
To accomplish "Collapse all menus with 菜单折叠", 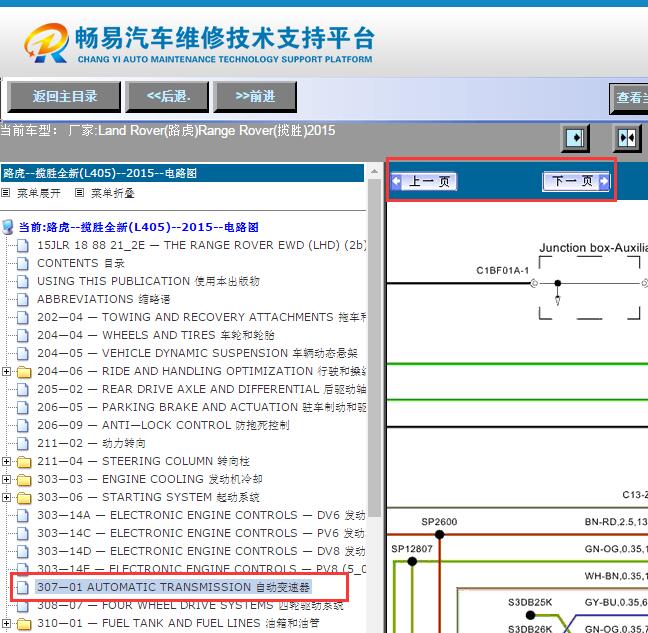I will 112,193.
